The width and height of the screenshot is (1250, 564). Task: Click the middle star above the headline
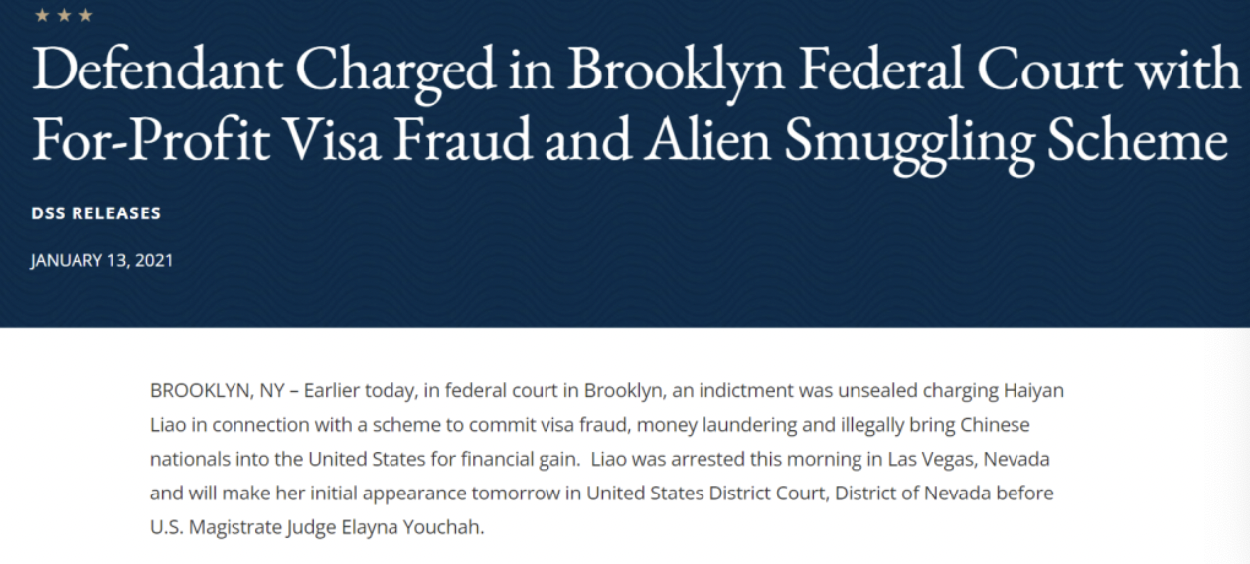[63, 15]
